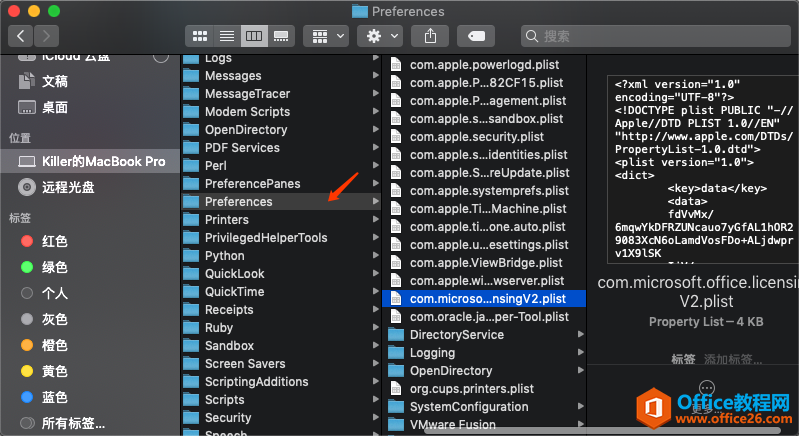Expand the PreferencePanes folder arrow
The image size is (799, 436).
376,183
